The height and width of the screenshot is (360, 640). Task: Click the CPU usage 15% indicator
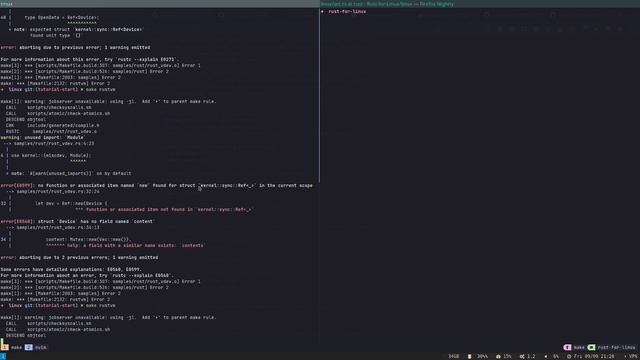[503, 356]
